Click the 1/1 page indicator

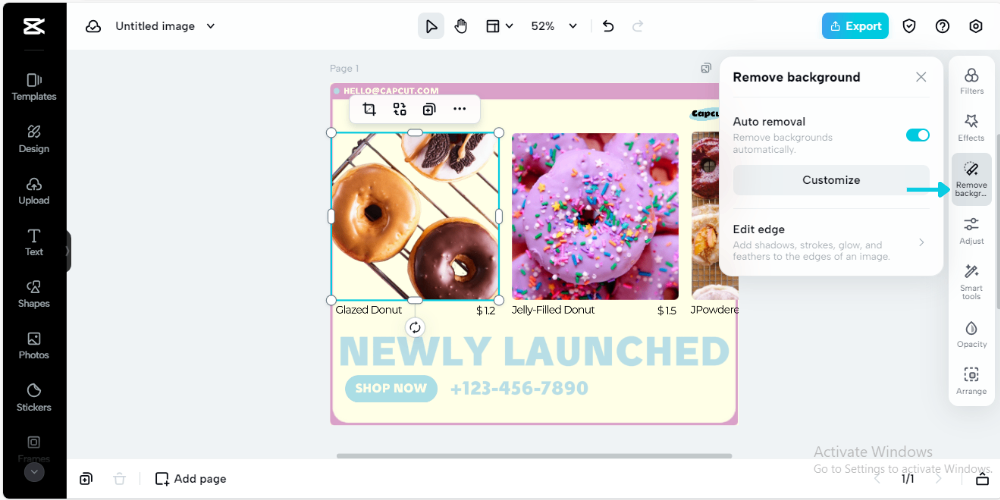pyautogui.click(x=908, y=479)
